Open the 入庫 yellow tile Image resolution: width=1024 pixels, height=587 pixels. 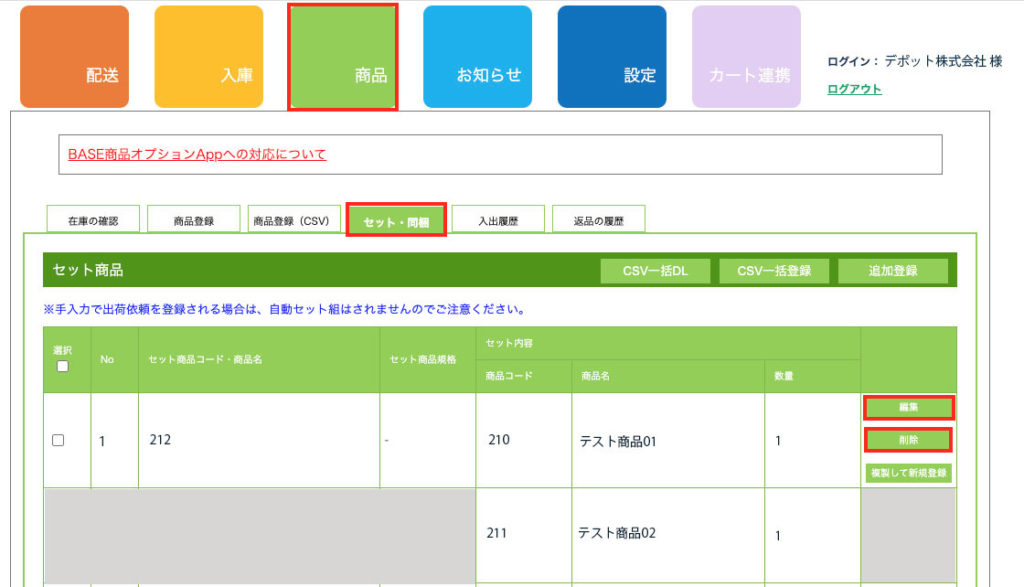click(x=208, y=57)
